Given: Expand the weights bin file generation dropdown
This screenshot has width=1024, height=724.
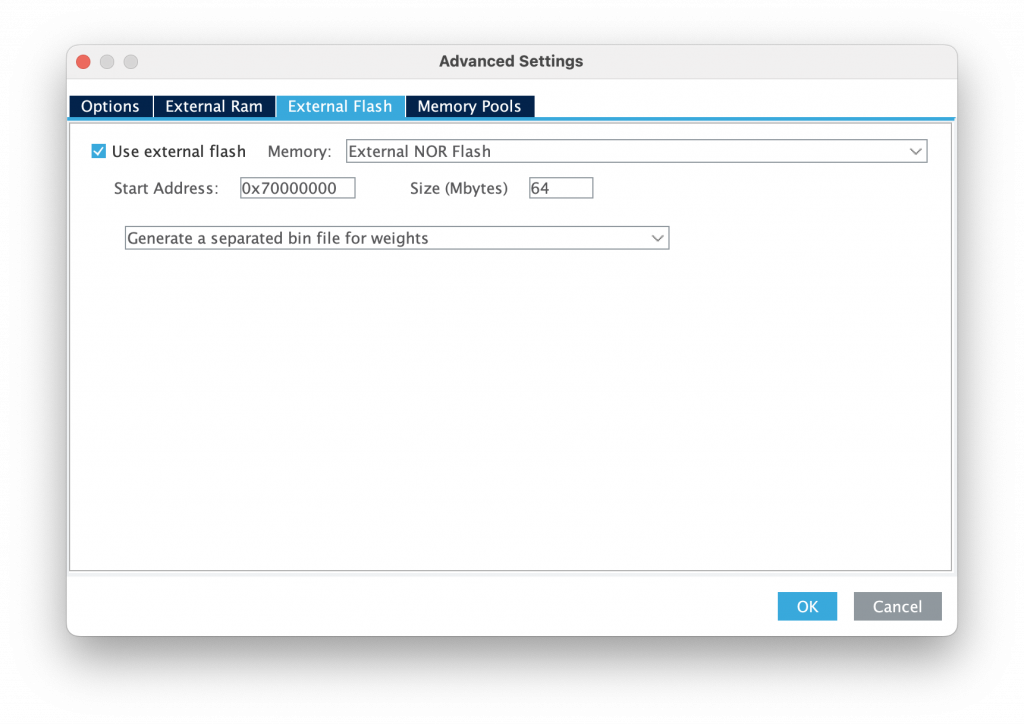Looking at the screenshot, I should pos(397,238).
